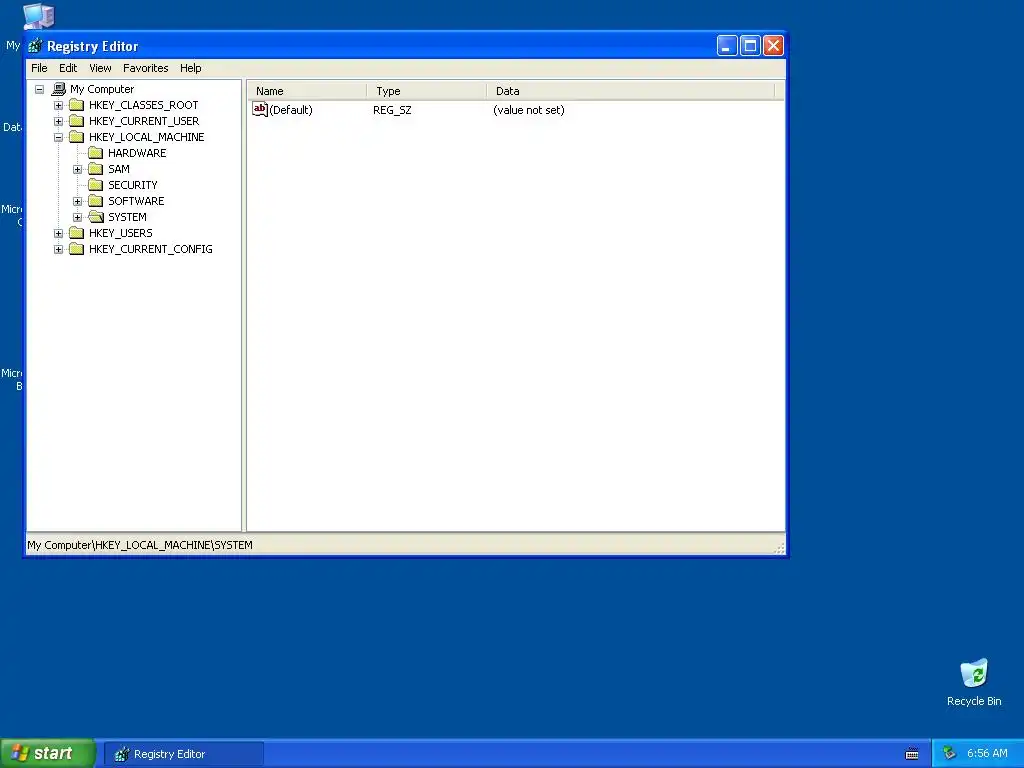Image resolution: width=1024 pixels, height=768 pixels.
Task: Expand the HKEY_CLASSES_ROOT node
Action: coord(59,105)
